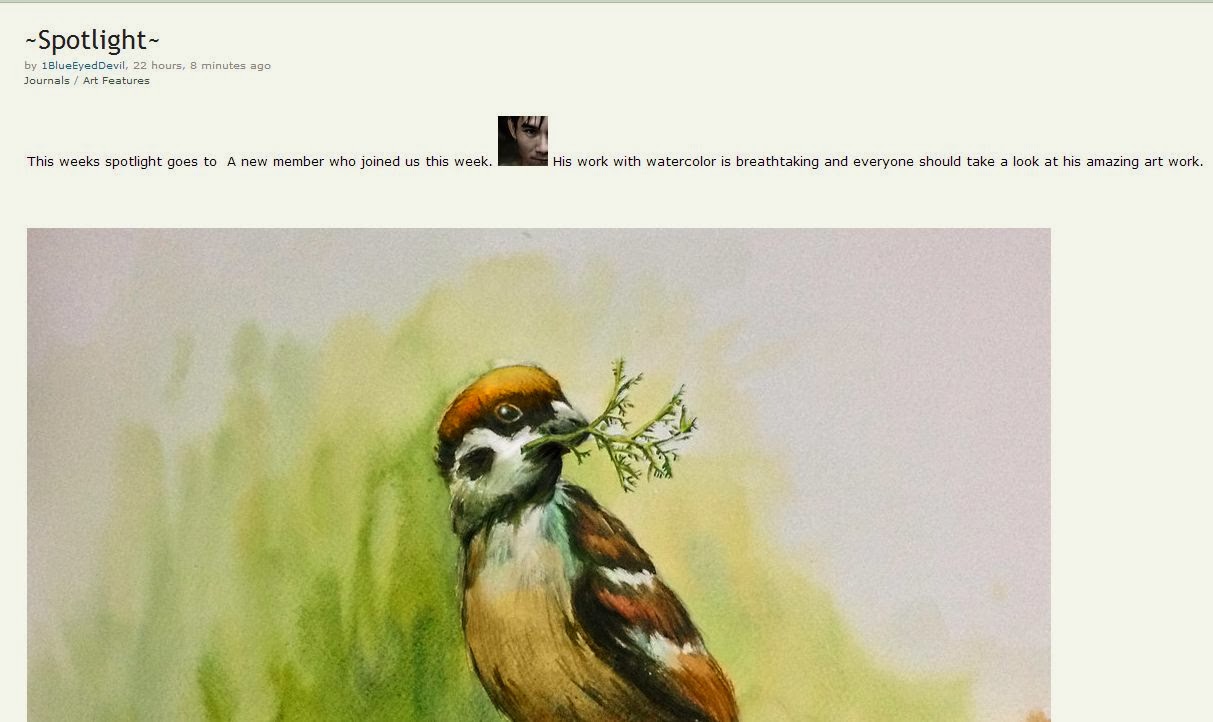The height and width of the screenshot is (722, 1213).
Task: Open the Journals category link
Action: pos(47,81)
